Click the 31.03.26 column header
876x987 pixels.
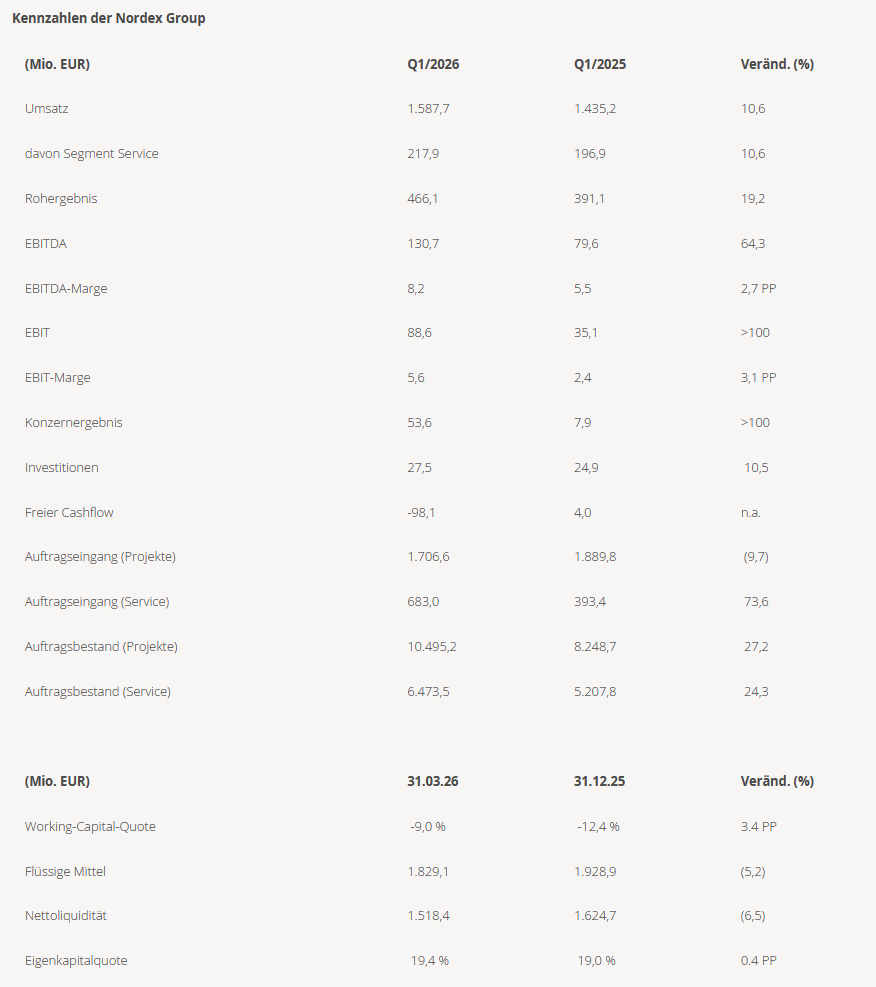[433, 781]
